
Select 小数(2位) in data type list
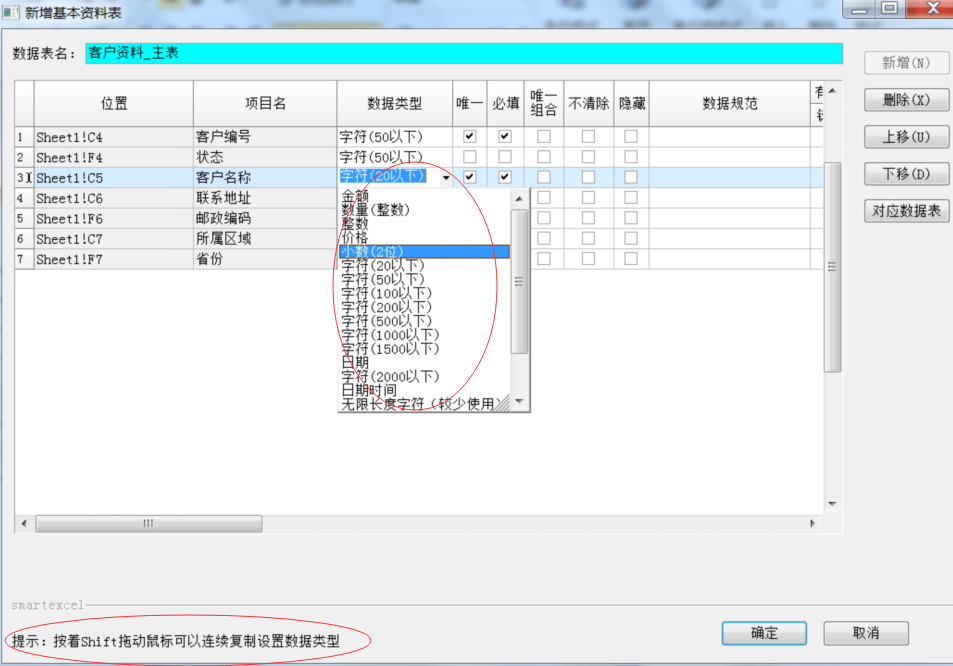[424, 252]
